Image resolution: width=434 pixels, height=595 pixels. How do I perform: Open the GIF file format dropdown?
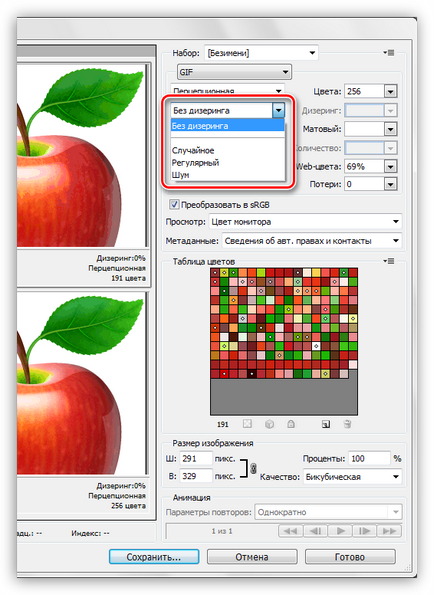(234, 72)
